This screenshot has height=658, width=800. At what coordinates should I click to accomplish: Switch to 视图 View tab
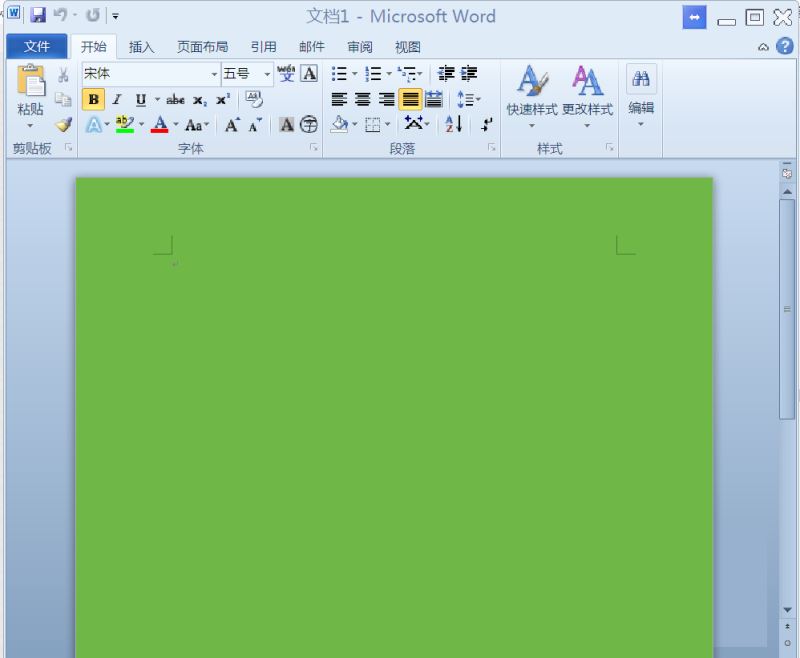click(x=408, y=47)
